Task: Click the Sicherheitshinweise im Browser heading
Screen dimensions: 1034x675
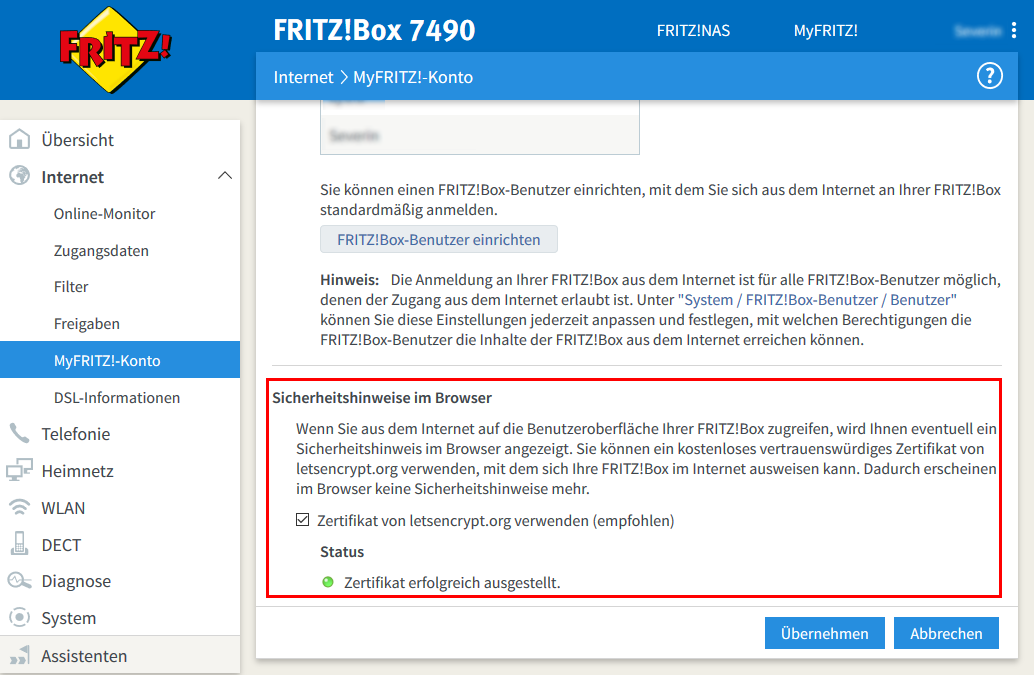Action: tap(382, 397)
